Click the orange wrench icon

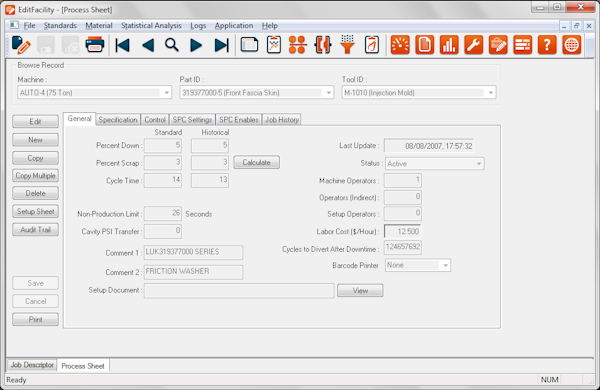474,45
